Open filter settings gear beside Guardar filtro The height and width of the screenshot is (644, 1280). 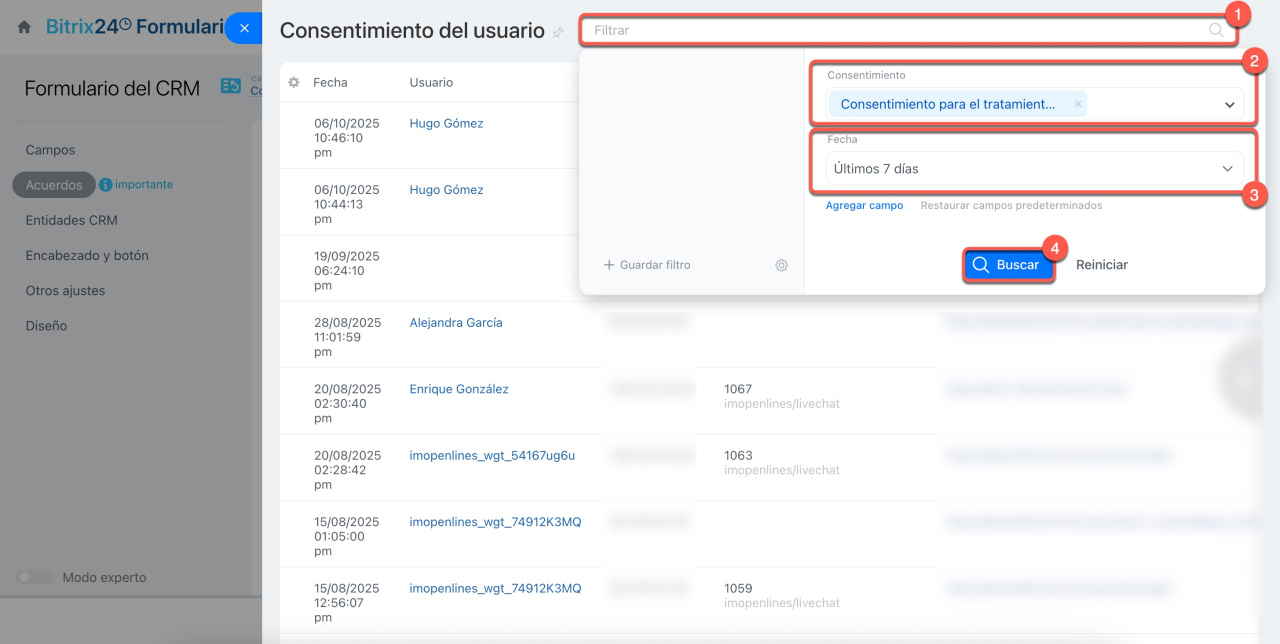tap(782, 265)
